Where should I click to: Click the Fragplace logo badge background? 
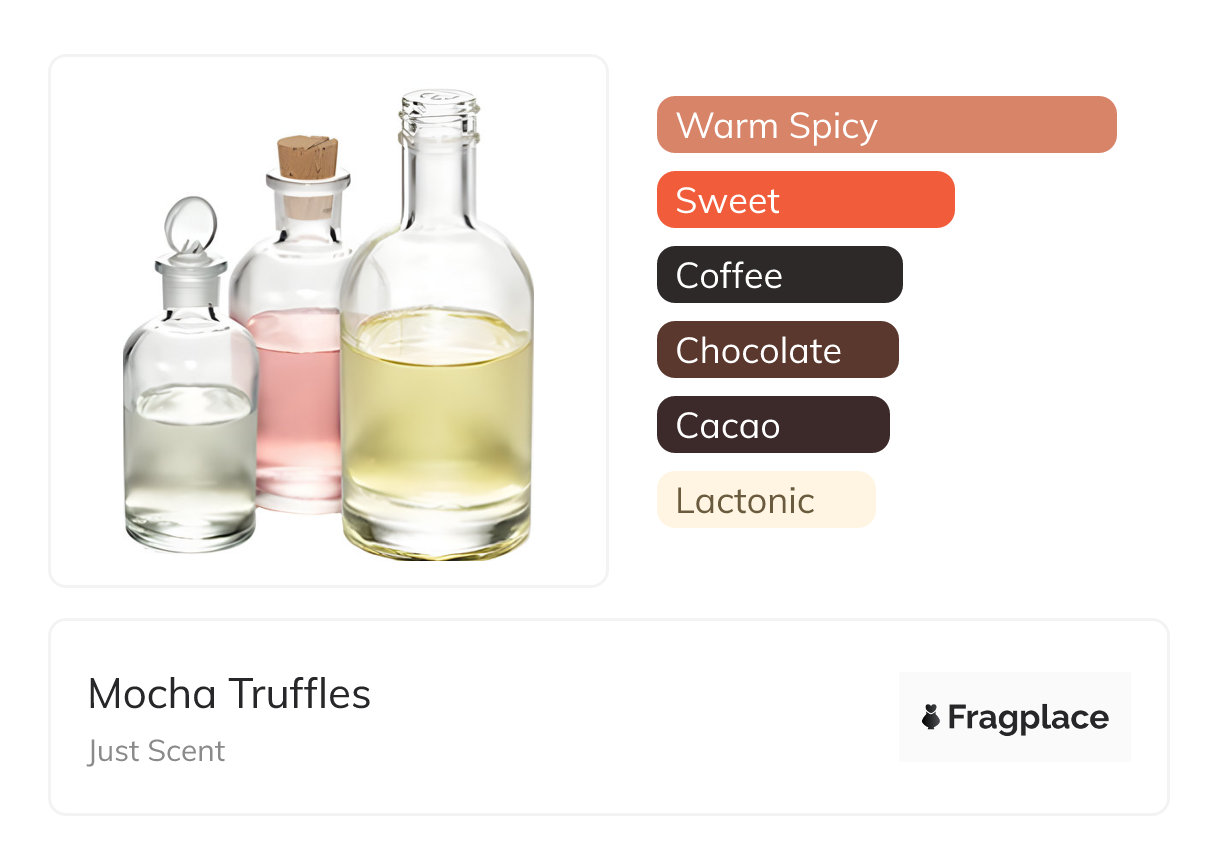(1015, 688)
